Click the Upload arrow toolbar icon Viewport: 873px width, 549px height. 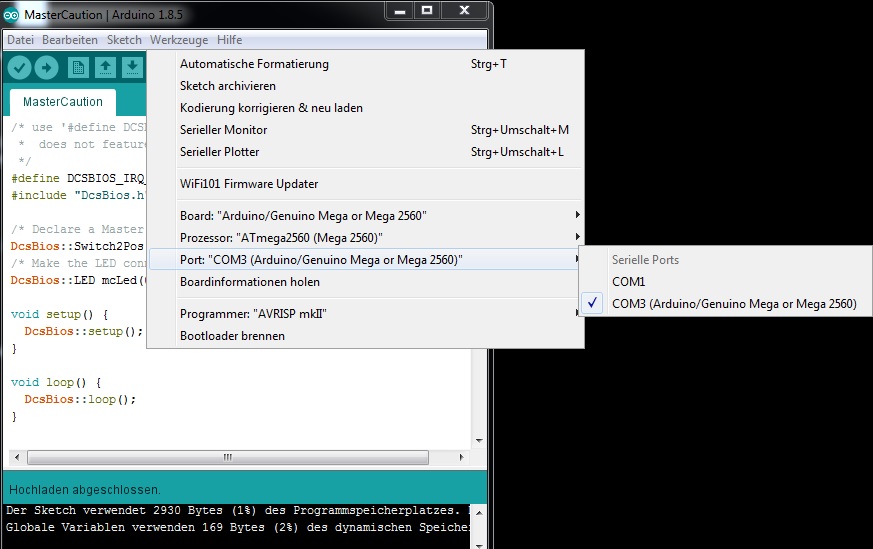(46, 68)
